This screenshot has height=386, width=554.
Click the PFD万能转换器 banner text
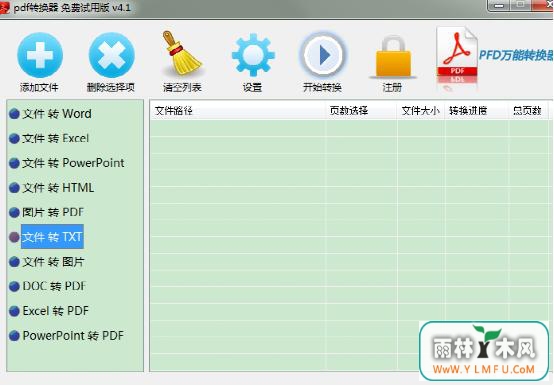click(x=516, y=55)
